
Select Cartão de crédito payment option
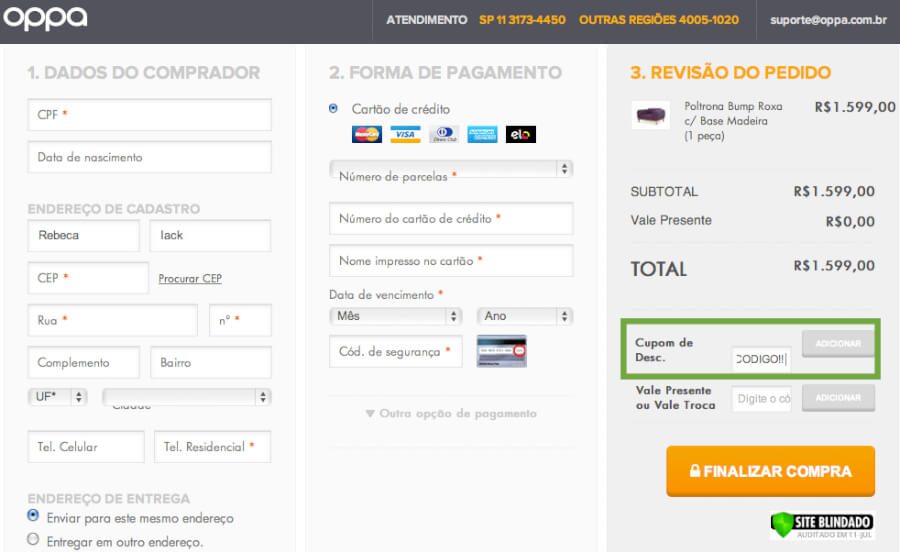click(334, 108)
